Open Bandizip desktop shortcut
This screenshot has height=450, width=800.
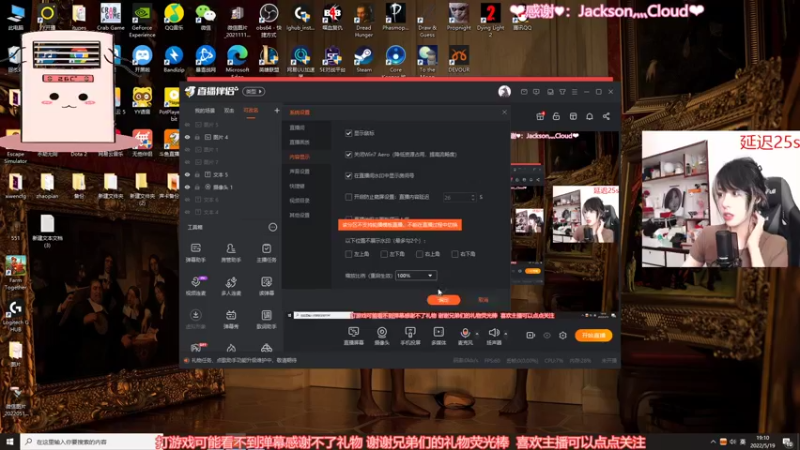pos(173,59)
